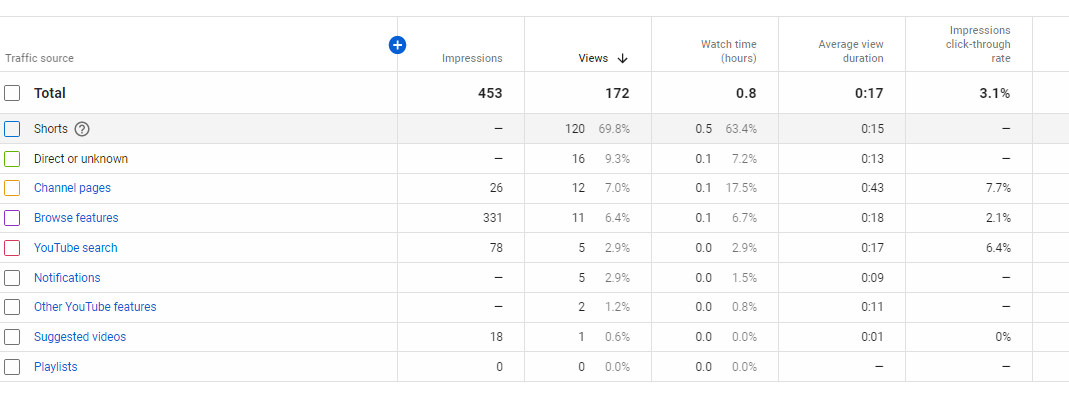Sort by Watch time (hours) header
The width and height of the screenshot is (1069, 411).
pos(728,51)
